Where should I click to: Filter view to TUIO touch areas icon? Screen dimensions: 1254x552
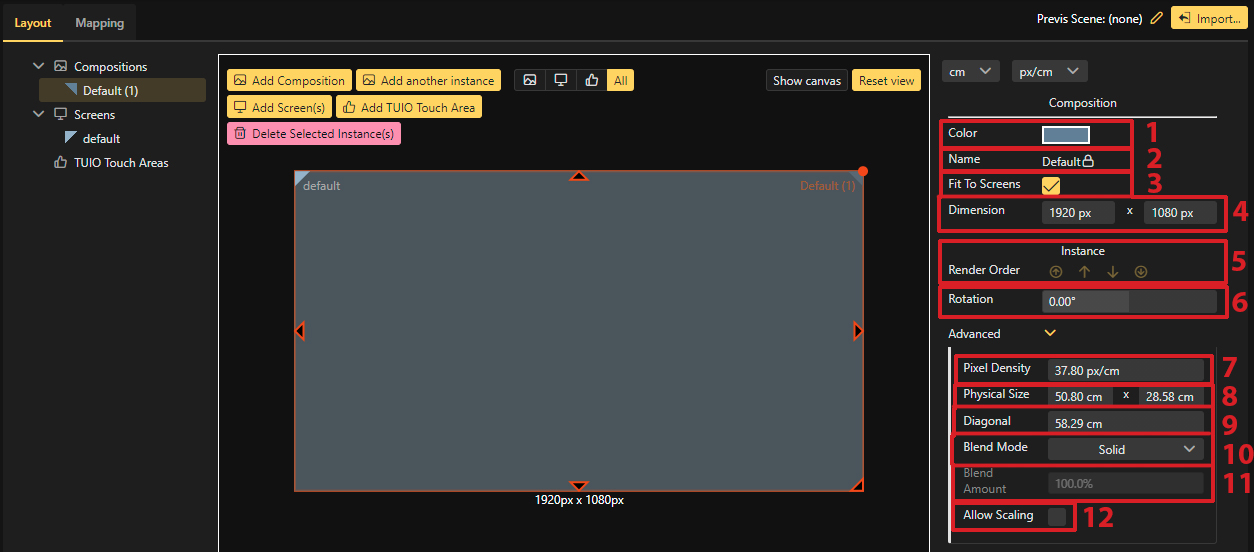[591, 81]
